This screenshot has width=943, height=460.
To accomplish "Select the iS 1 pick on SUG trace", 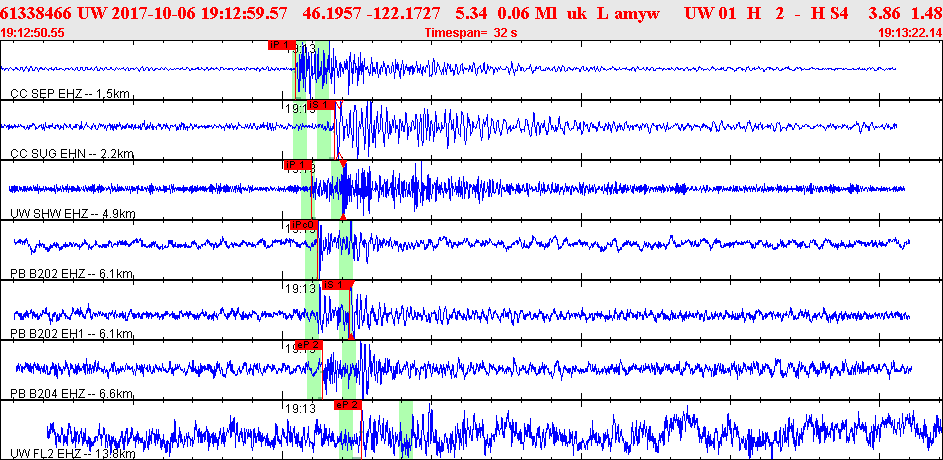I will [322, 105].
